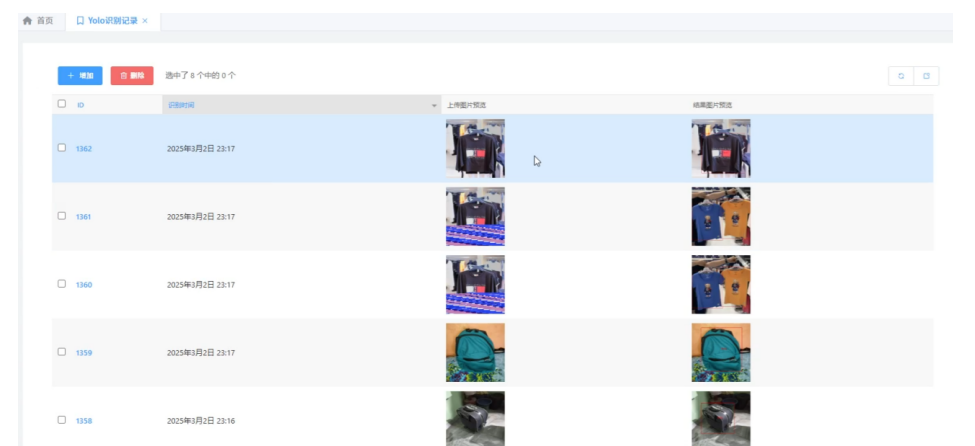Open record ID 1358 link
This screenshot has height=446, width=975.
point(84,421)
